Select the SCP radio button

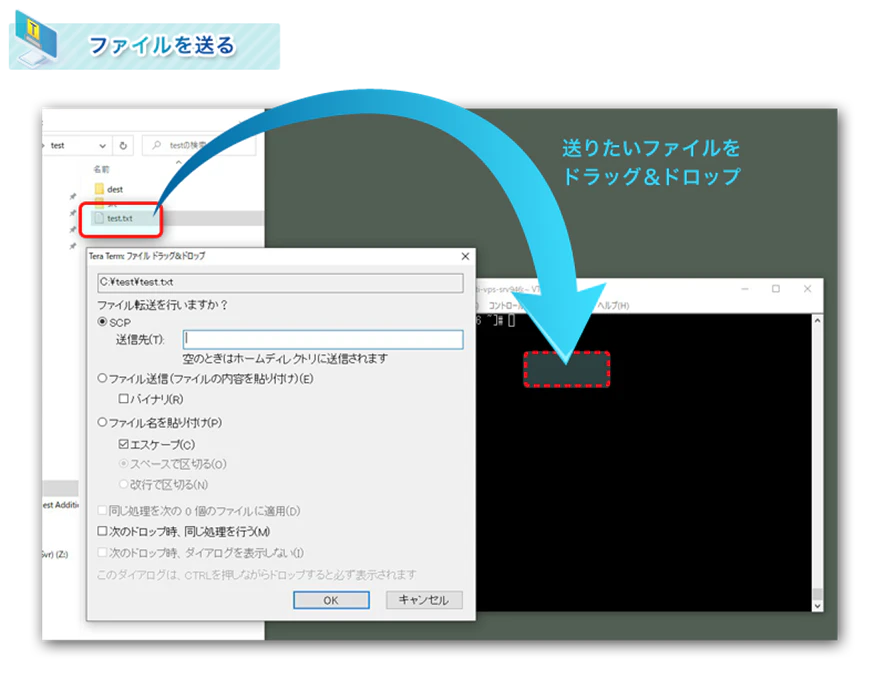pos(102,322)
